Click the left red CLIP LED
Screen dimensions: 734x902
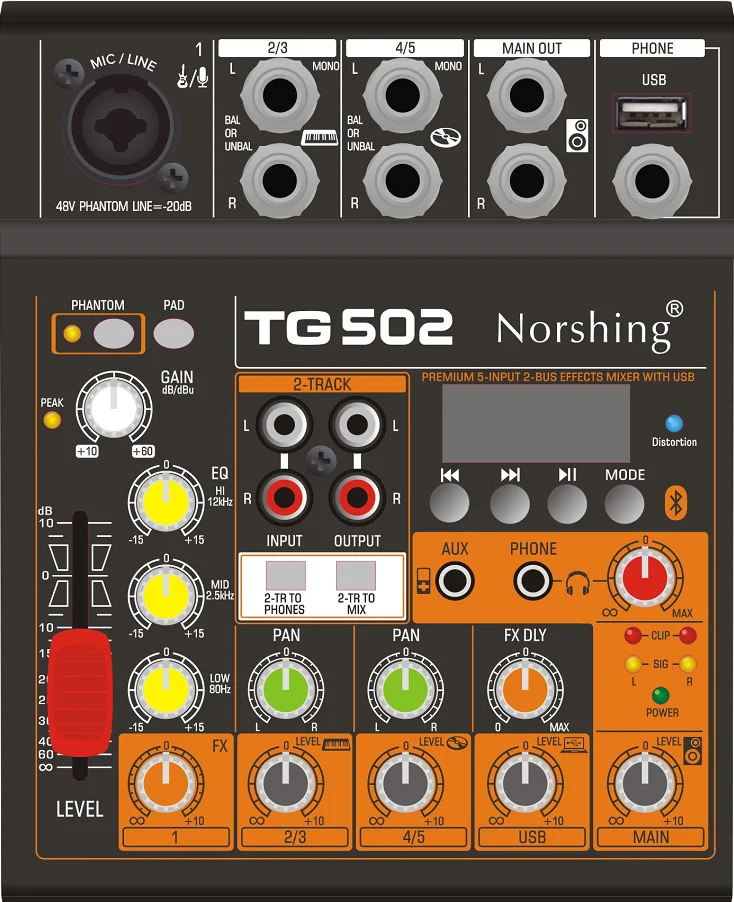633,636
